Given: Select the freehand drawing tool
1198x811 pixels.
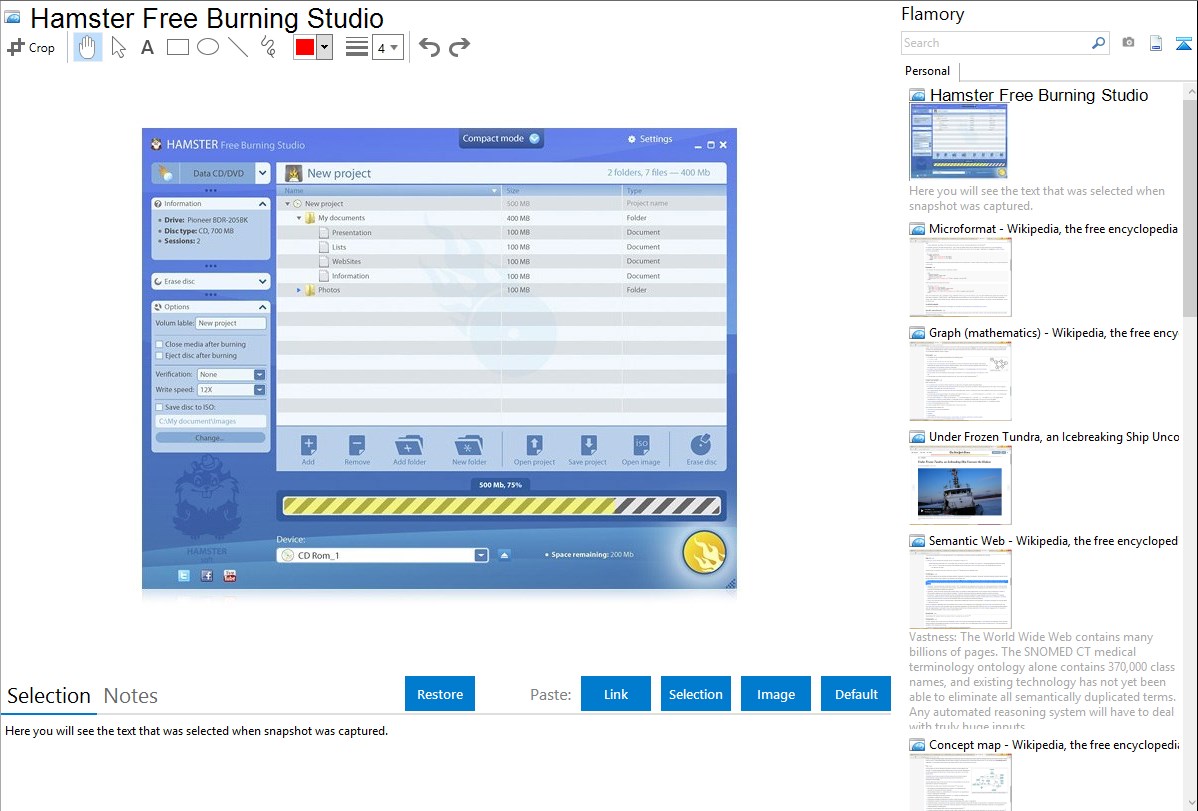Looking at the screenshot, I should (x=268, y=47).
